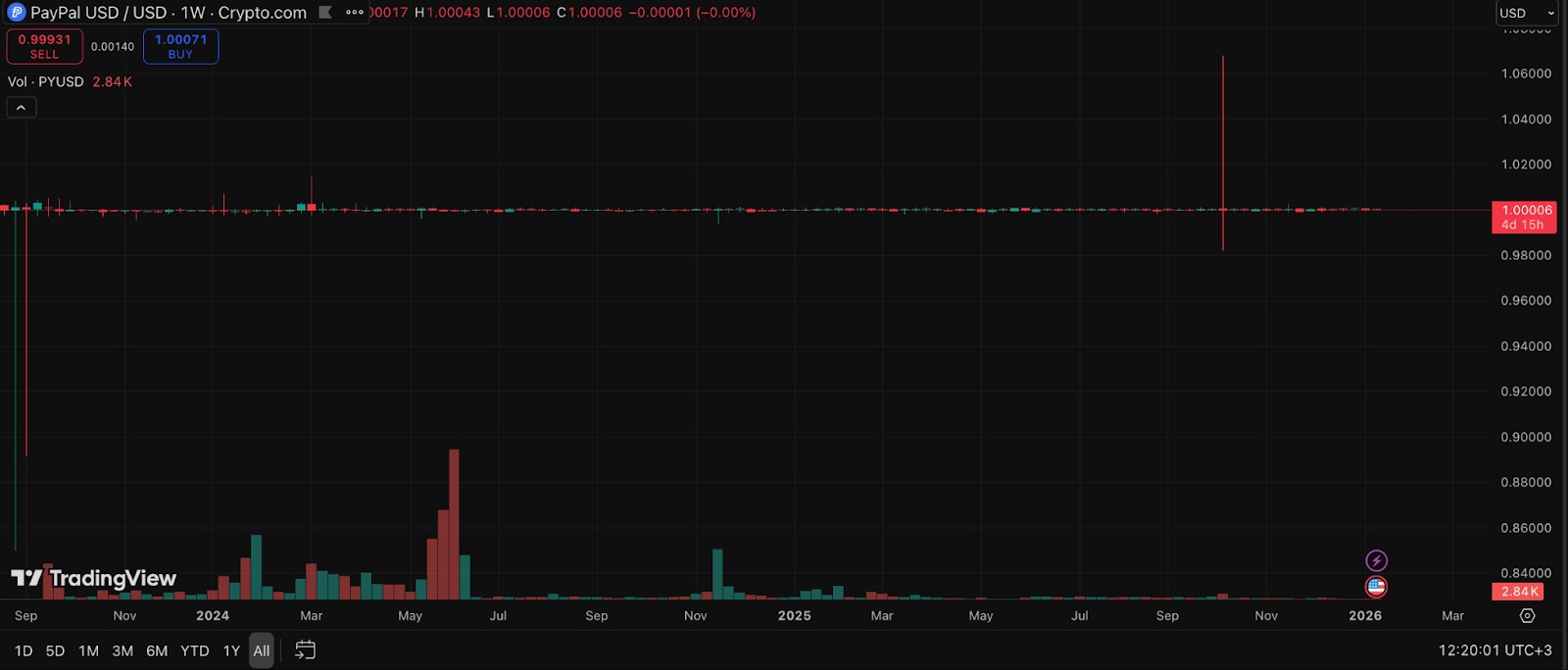Select the 1M time range
This screenshot has width=1568, height=670.
point(88,650)
